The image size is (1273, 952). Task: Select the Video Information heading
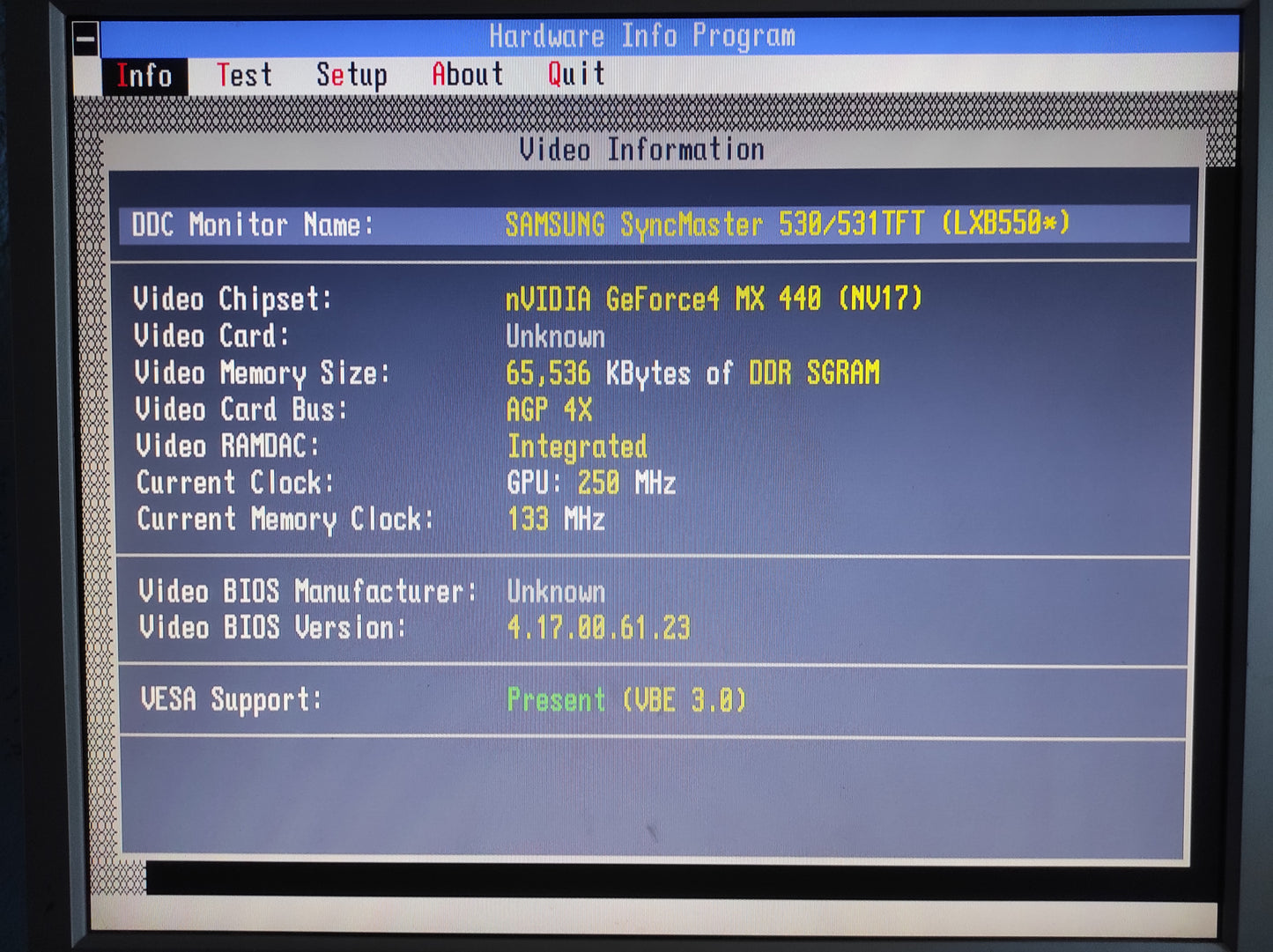click(x=642, y=149)
